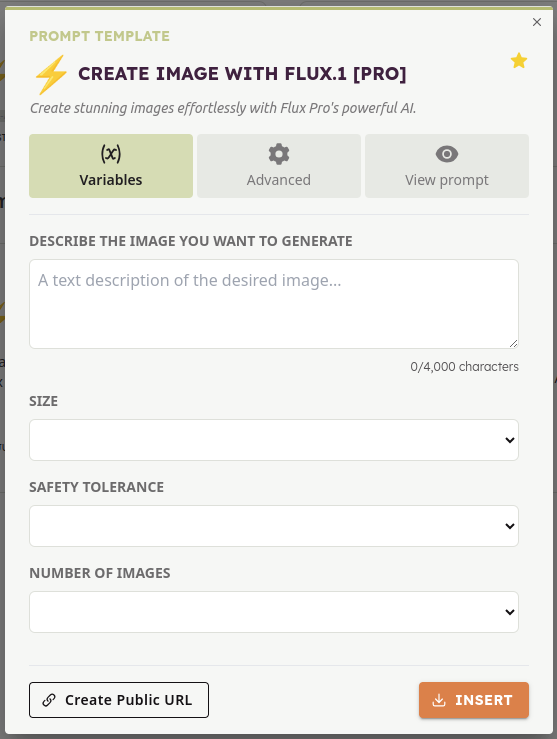The image size is (557, 739).
Task: Click the Safety Tolerance chevron arrow
Action: (x=509, y=526)
